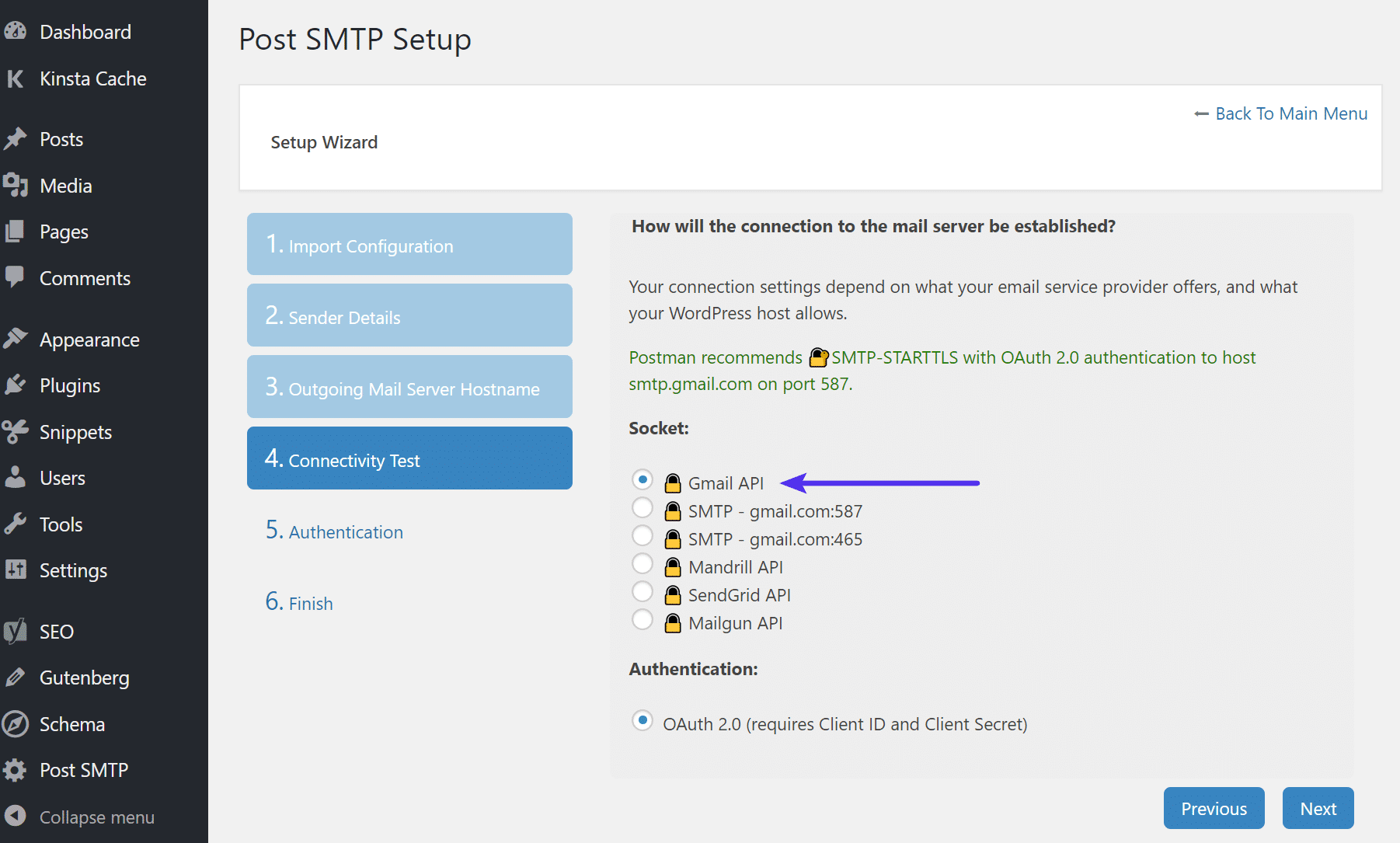Select SMTP gmail.com:465 connection
The image size is (1400, 843).
coord(643,535)
